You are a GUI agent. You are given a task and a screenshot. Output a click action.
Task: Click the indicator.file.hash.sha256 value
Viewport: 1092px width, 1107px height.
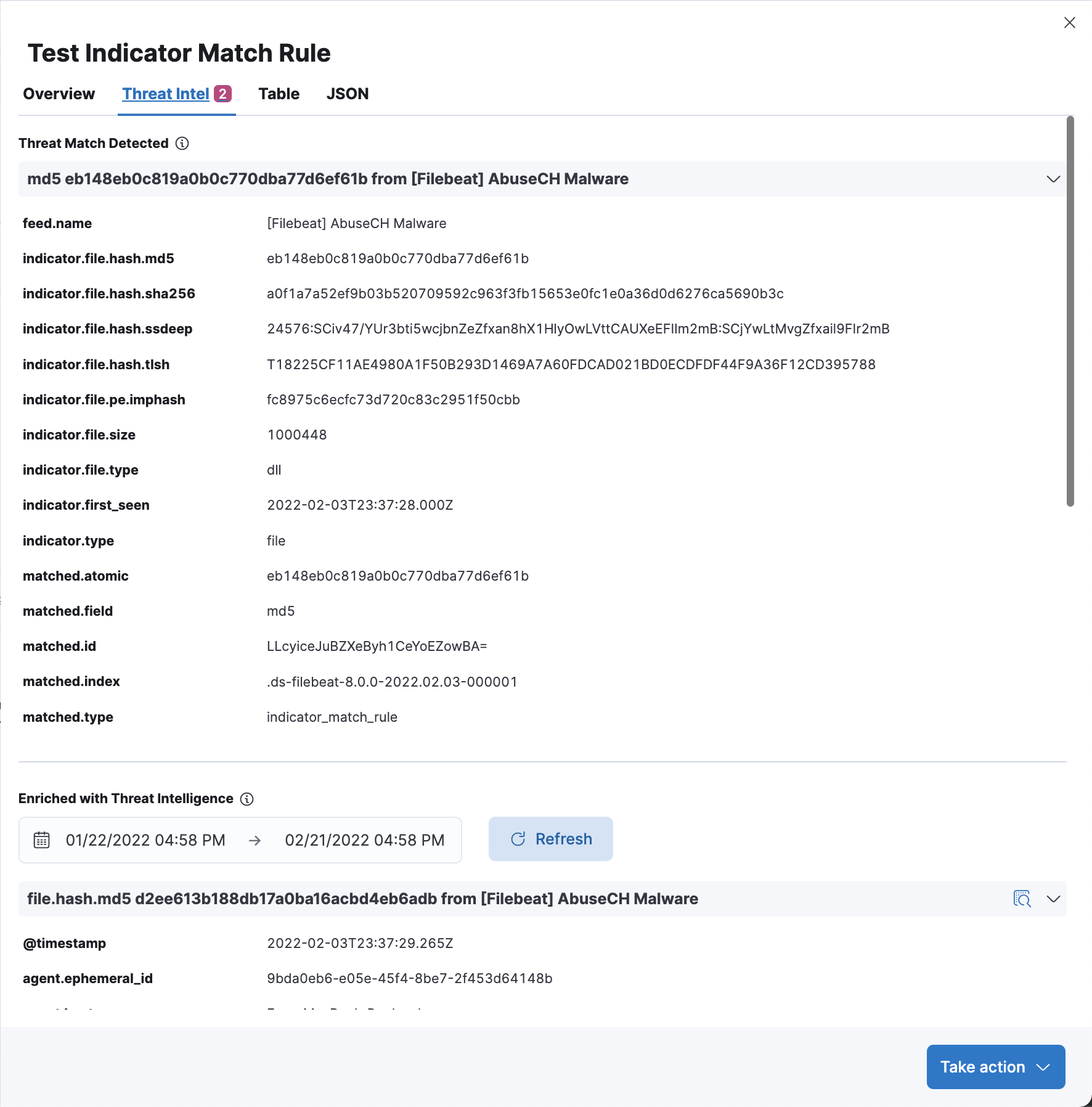click(x=525, y=294)
